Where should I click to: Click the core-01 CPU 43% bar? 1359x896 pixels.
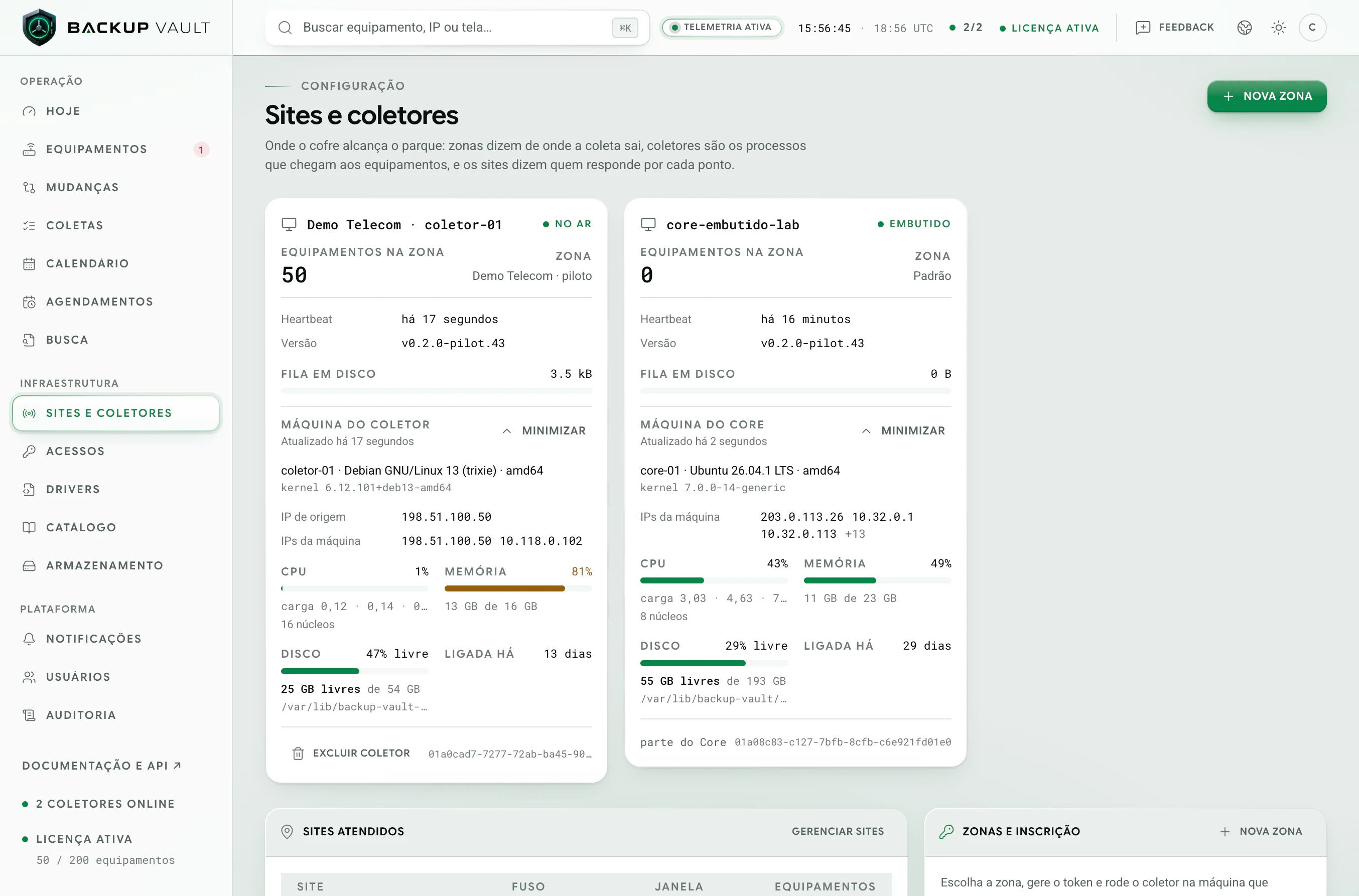(x=714, y=580)
